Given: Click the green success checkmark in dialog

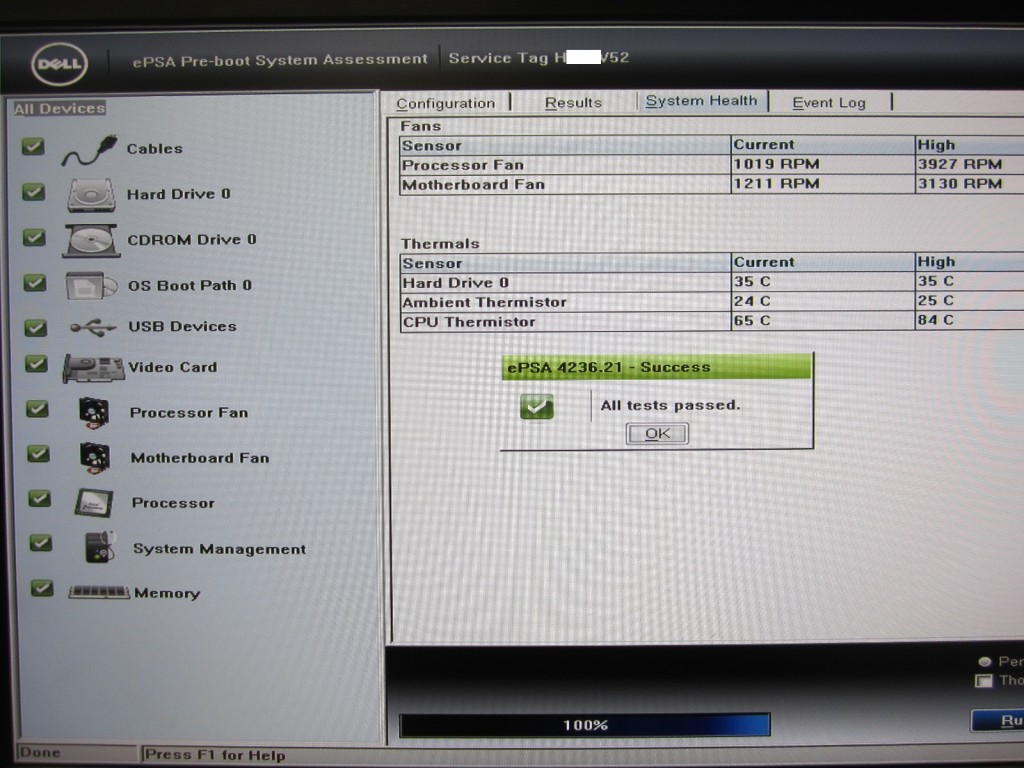Looking at the screenshot, I should click(537, 406).
